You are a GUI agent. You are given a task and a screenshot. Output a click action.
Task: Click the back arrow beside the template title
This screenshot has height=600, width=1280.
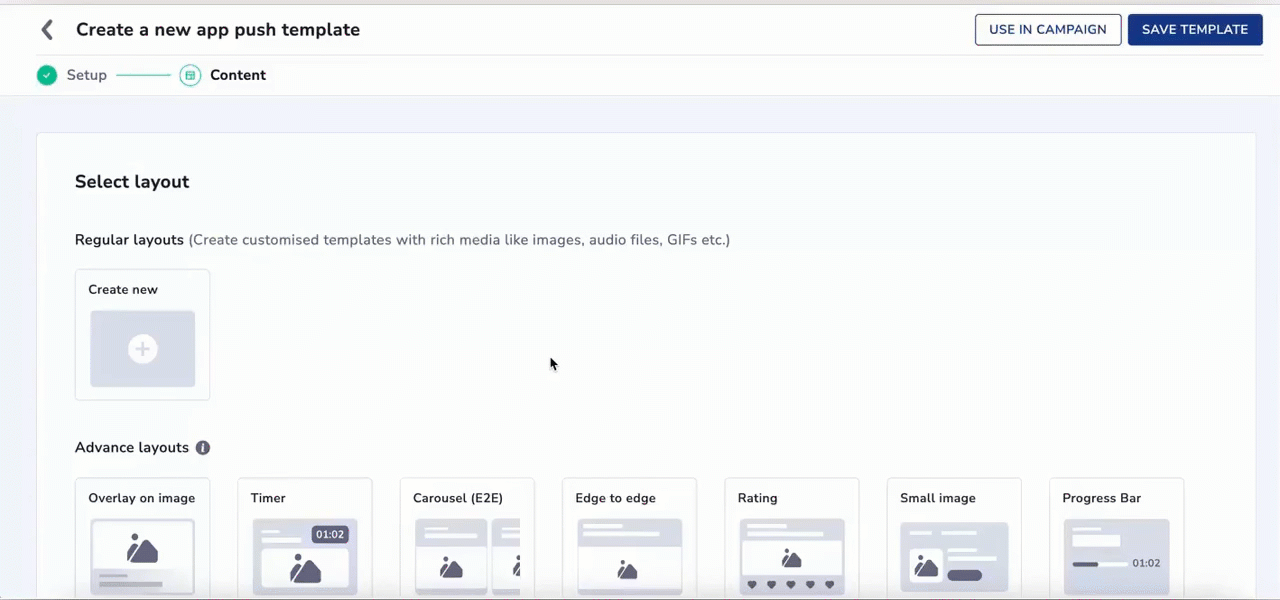pos(47,29)
